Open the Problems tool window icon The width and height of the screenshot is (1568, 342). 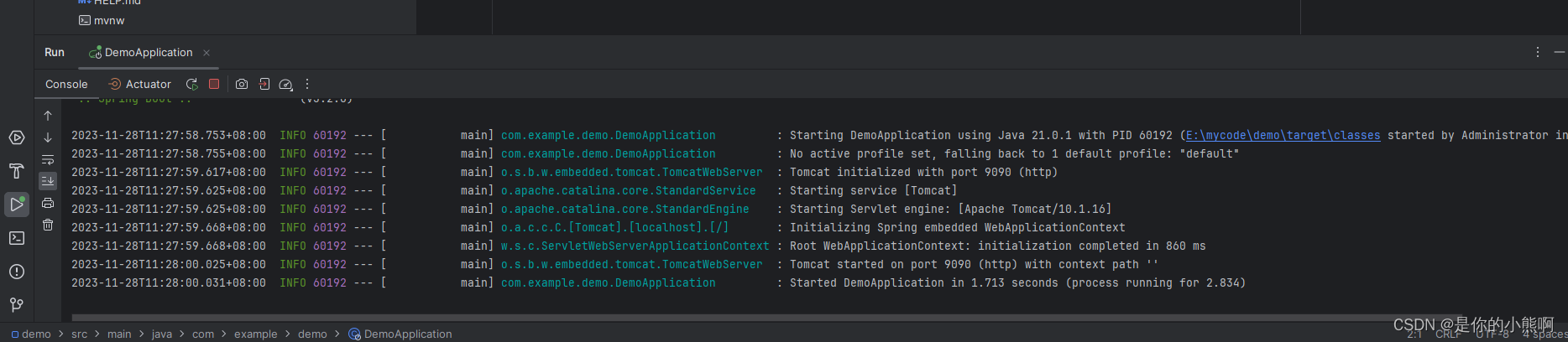coord(17,272)
